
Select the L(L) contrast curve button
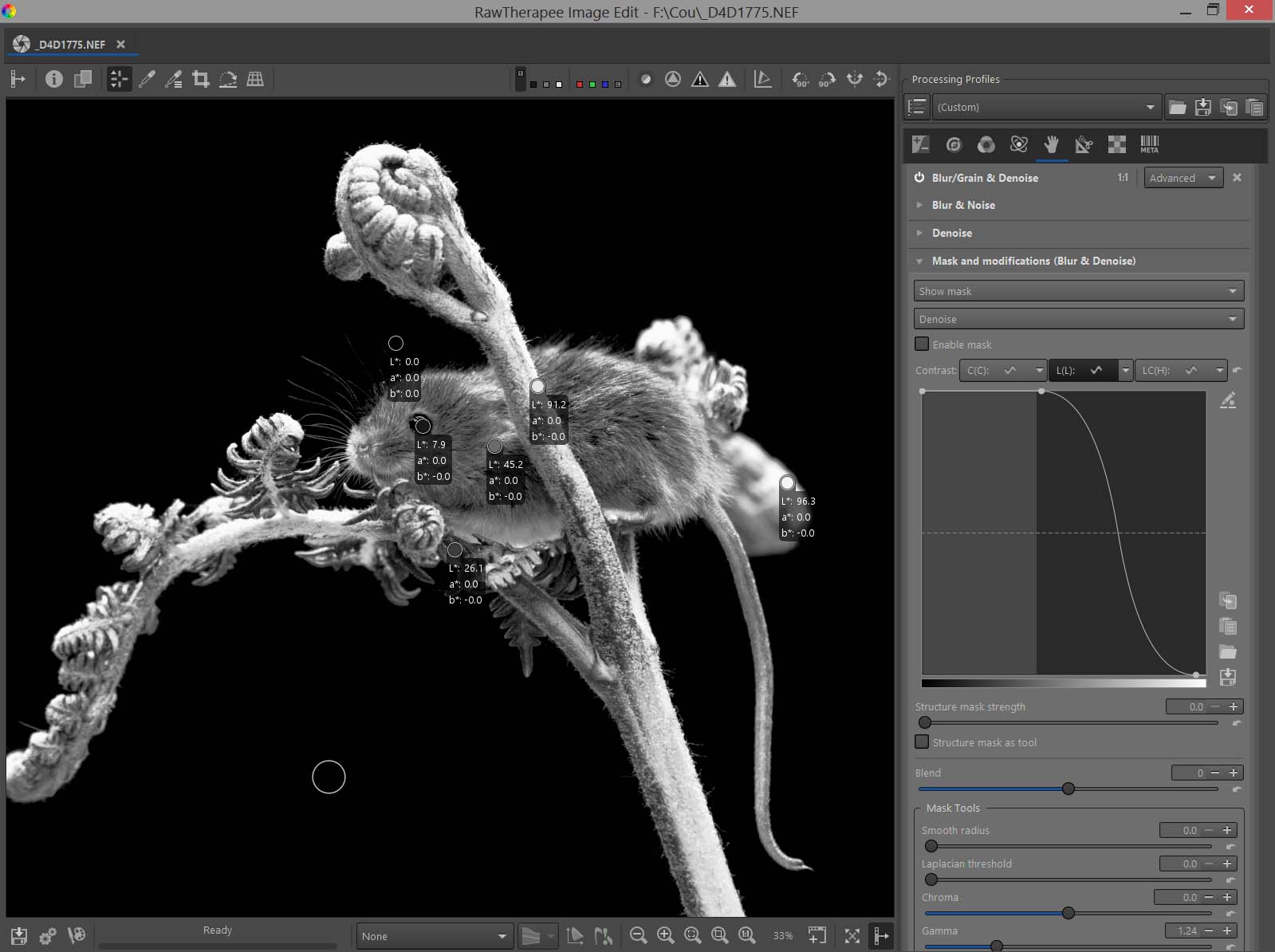[x=1081, y=370]
